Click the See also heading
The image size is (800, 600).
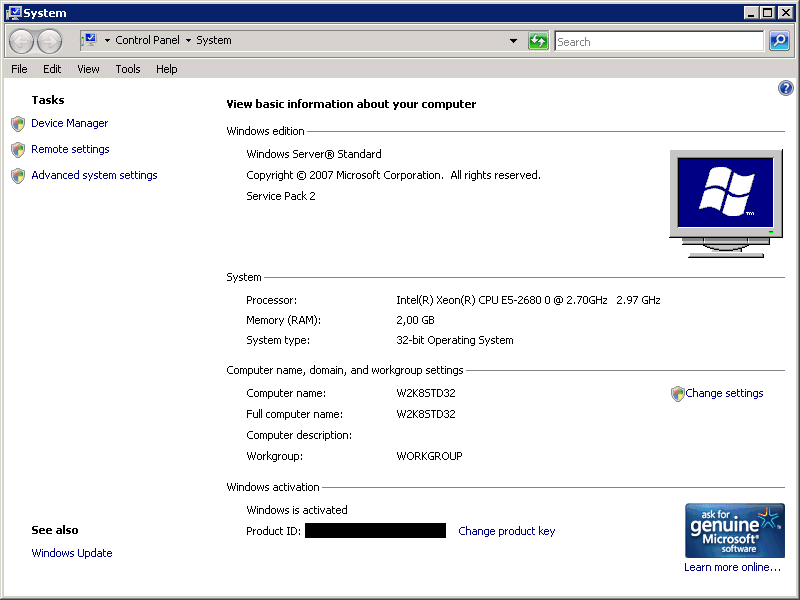(55, 530)
